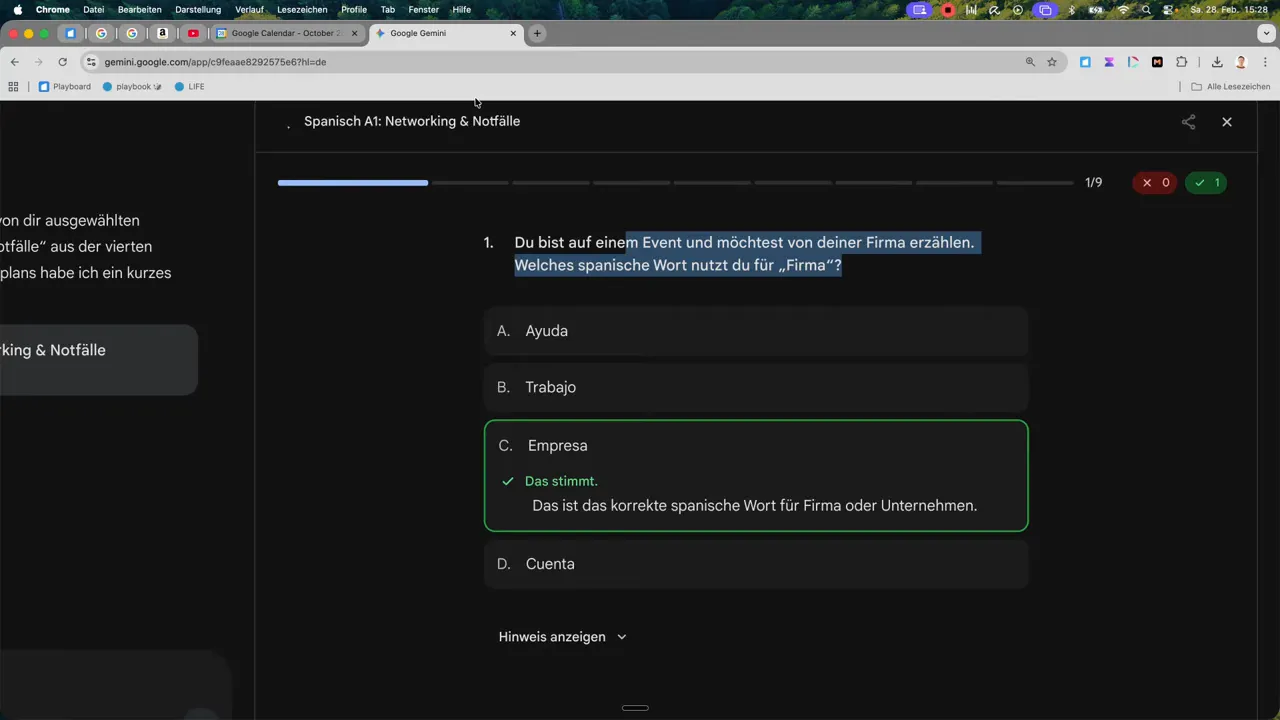1280x720 pixels.
Task: Select answer B. Trabajo
Action: [x=755, y=387]
